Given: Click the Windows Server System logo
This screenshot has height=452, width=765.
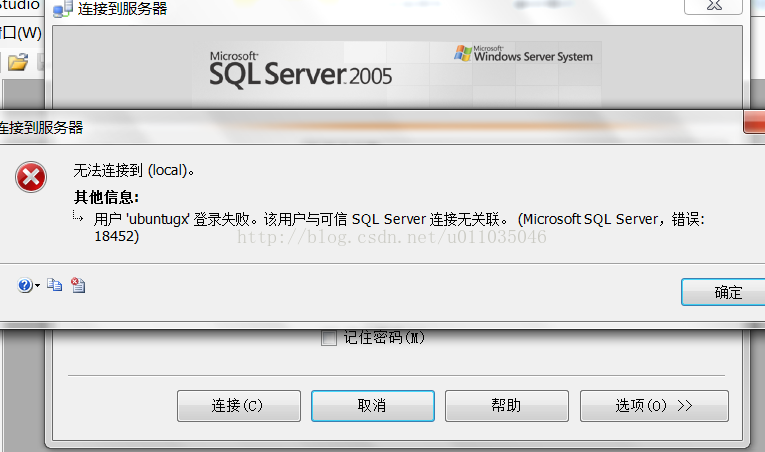Looking at the screenshot, I should 523,54.
